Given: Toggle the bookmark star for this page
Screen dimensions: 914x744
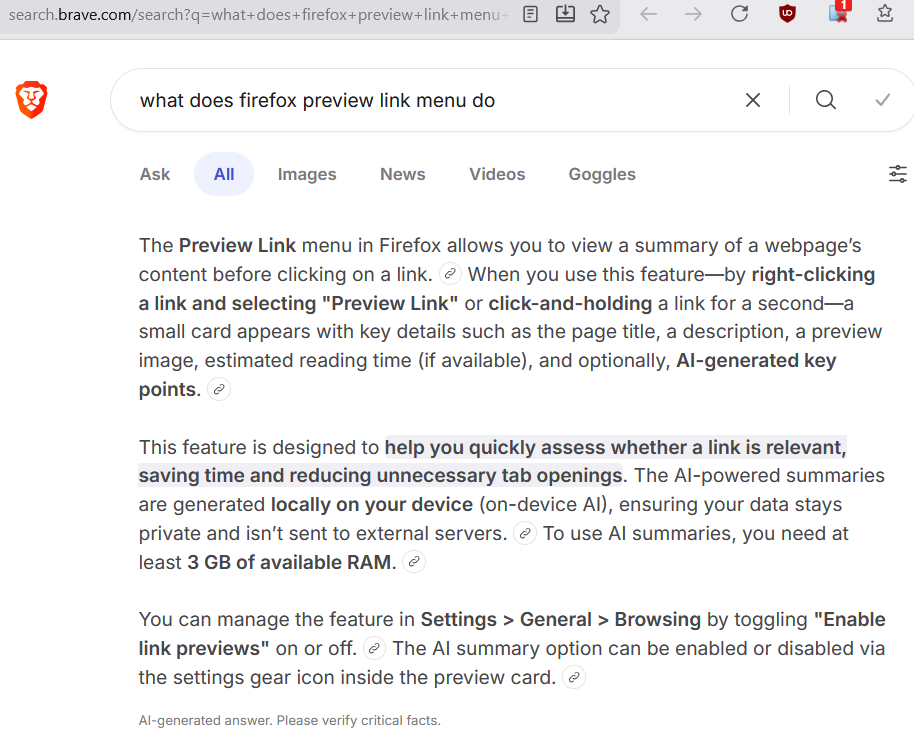Looking at the screenshot, I should click(600, 14).
